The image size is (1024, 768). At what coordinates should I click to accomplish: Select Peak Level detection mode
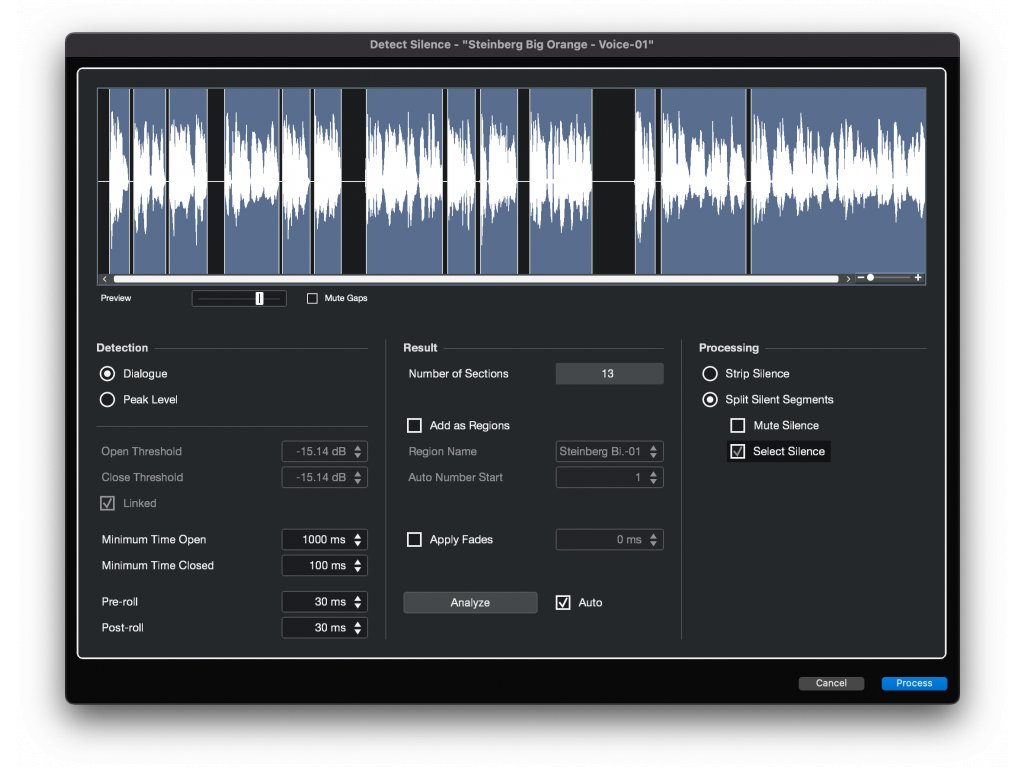(x=108, y=400)
